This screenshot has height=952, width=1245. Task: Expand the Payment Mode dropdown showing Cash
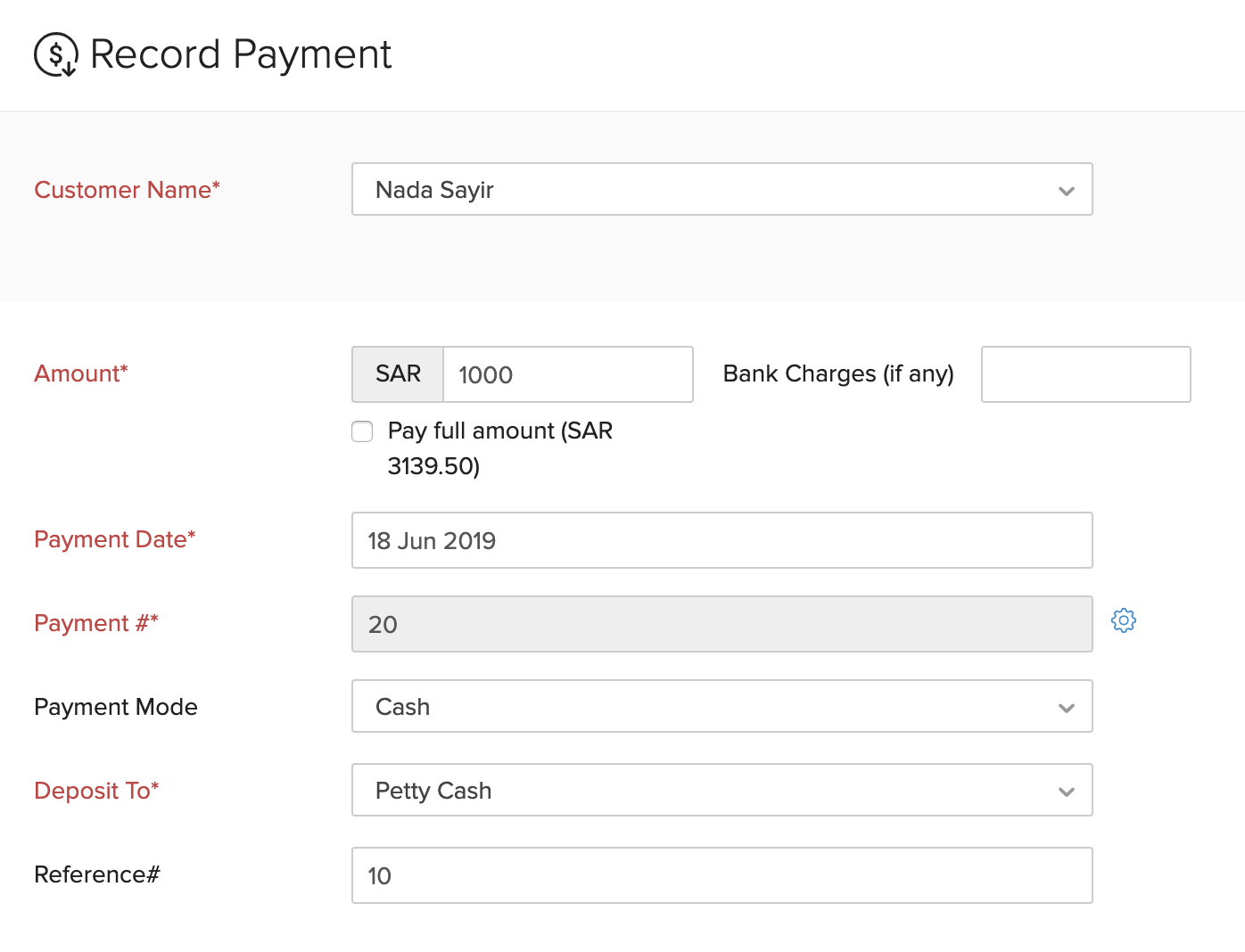point(721,706)
